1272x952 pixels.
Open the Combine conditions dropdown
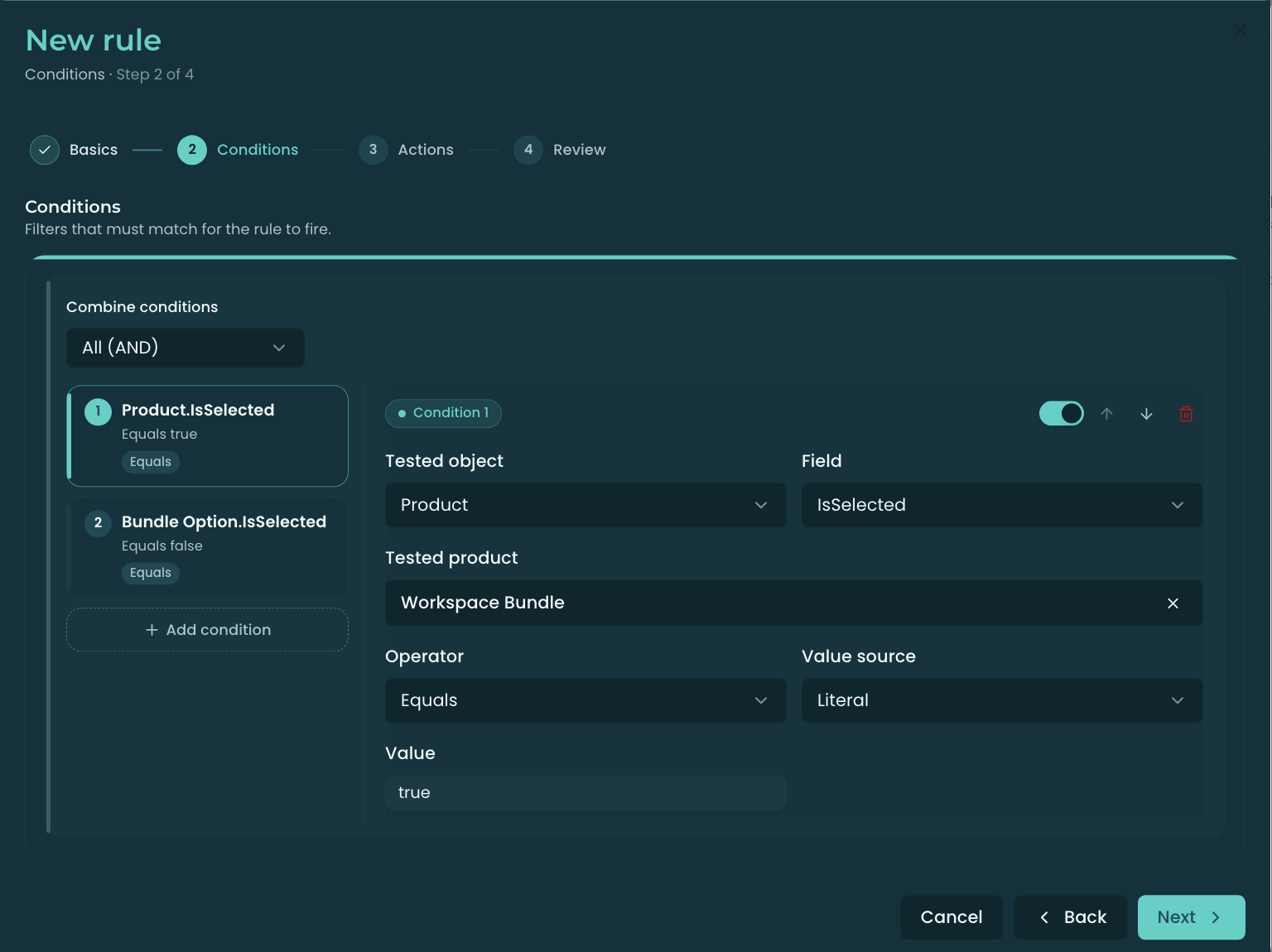click(185, 348)
